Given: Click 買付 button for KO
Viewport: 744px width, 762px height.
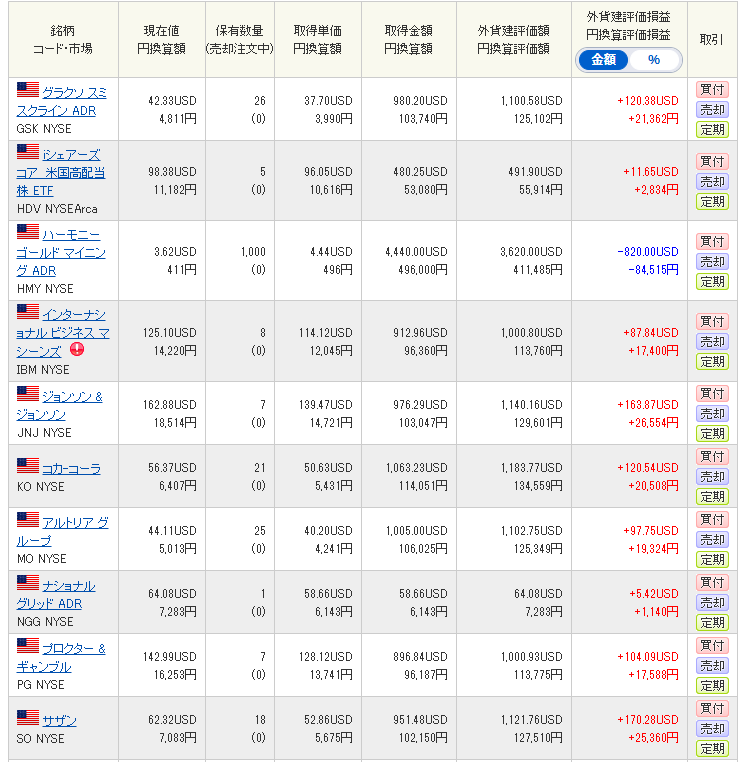Looking at the screenshot, I should [x=712, y=457].
